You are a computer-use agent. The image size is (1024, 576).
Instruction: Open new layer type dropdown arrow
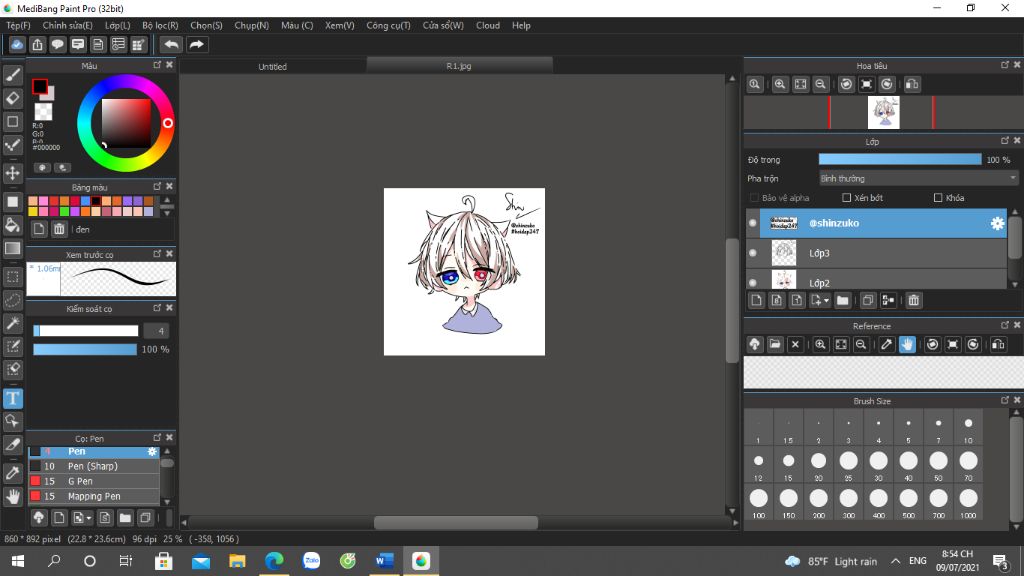(826, 300)
